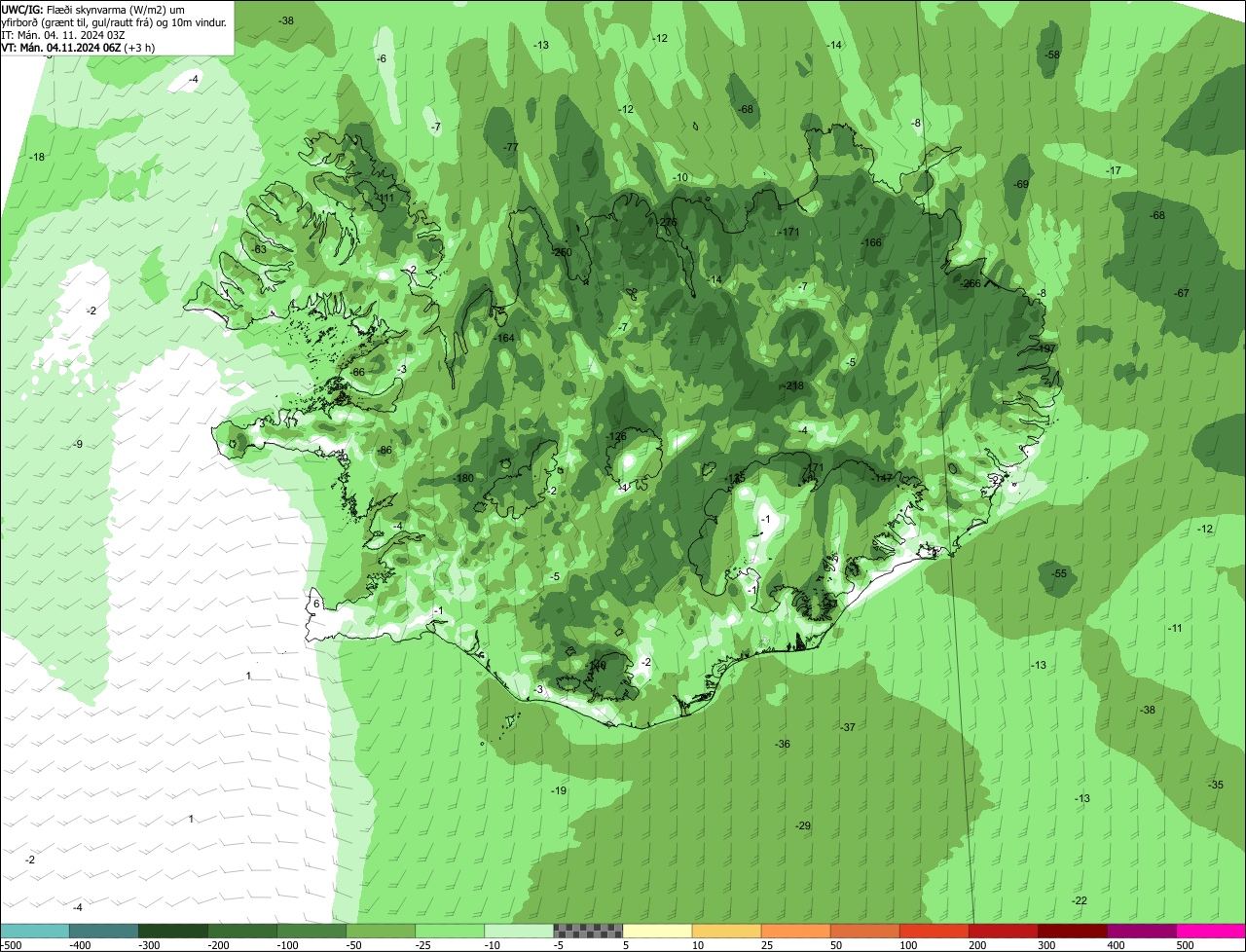Click the magenta legend swatch above 500
Viewport: 1246px width, 952px height.
[1211, 932]
